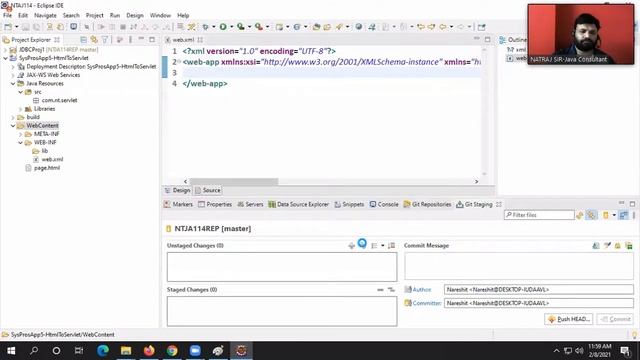Click the Amend previous commit icon
Viewport: 640px width, 360px height.
pyautogui.click(x=596, y=245)
